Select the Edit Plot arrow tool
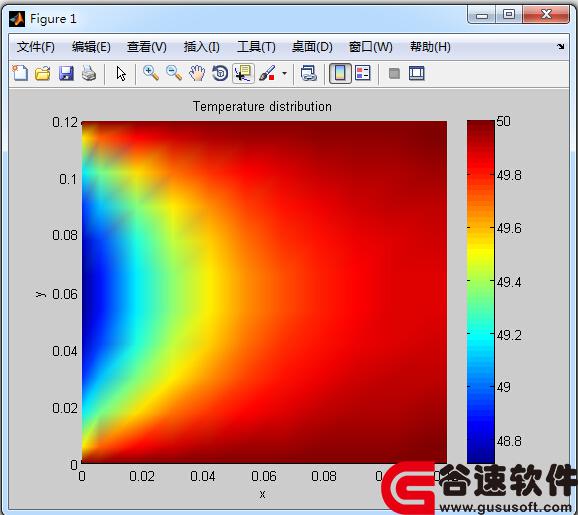This screenshot has width=578, height=515. click(121, 73)
